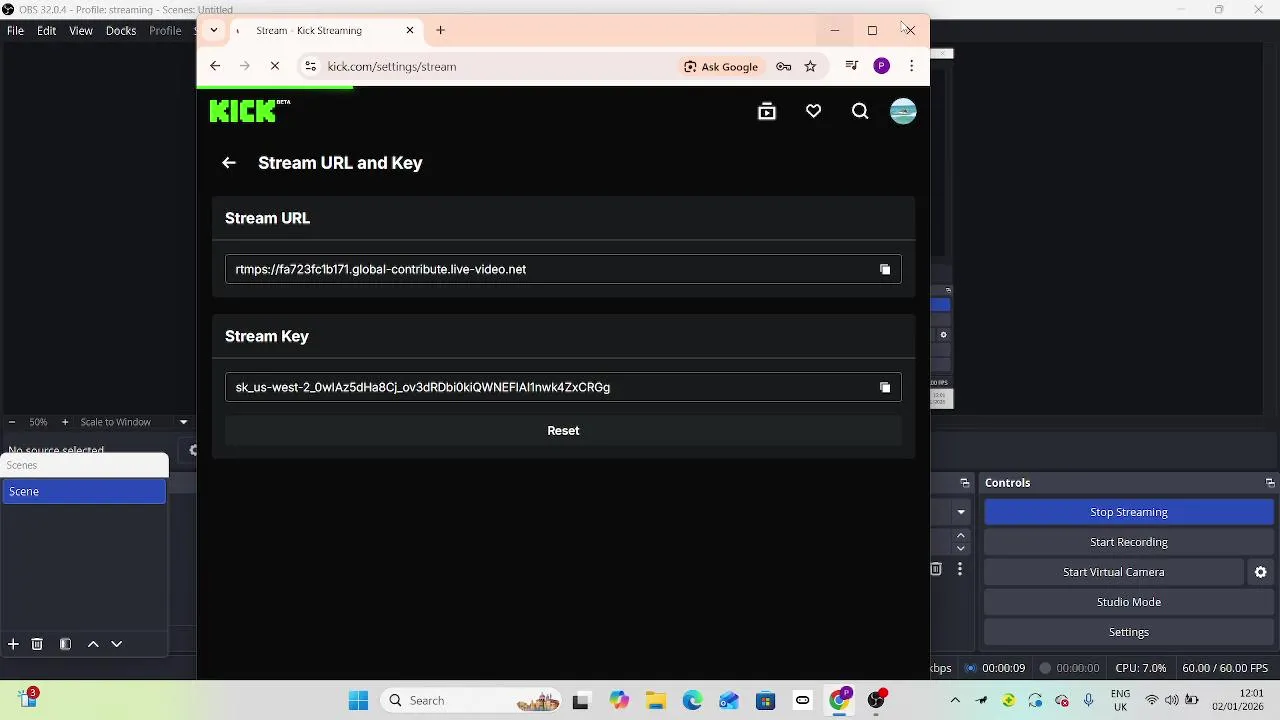Open Chrome password manager key icon
Image resolution: width=1280 pixels, height=720 pixels.
tap(784, 66)
